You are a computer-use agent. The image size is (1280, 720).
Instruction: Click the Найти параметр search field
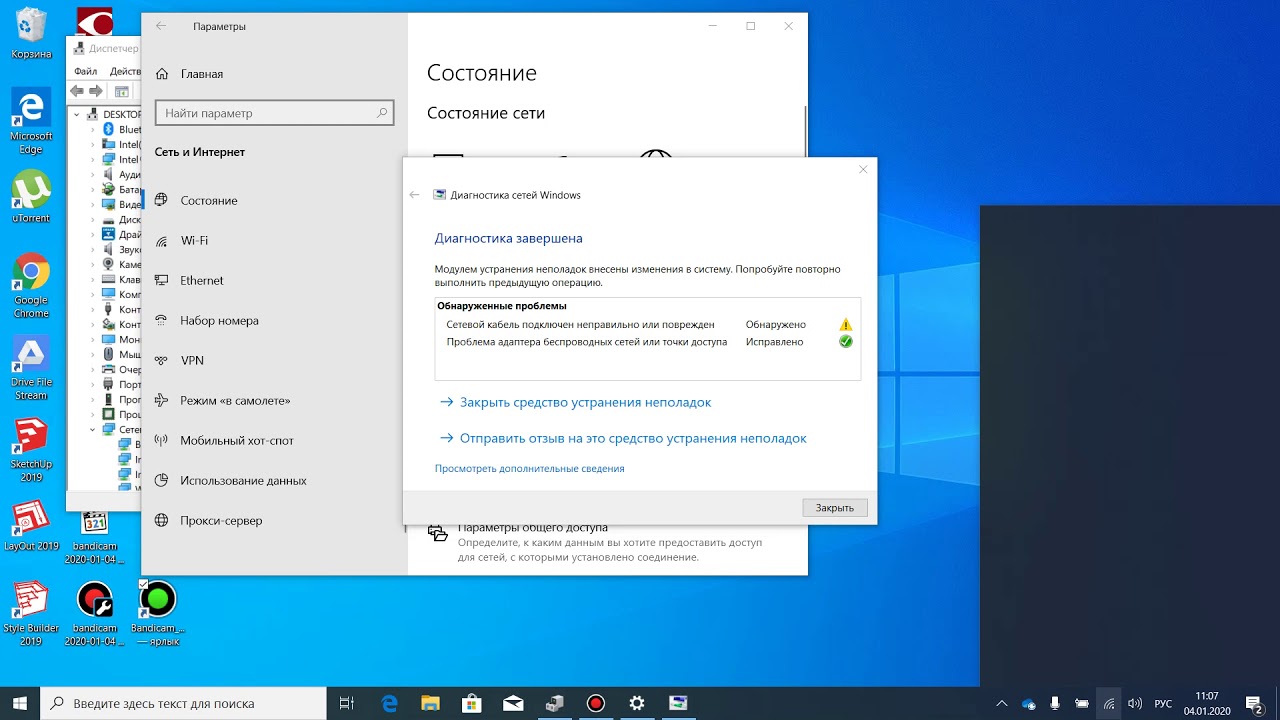[x=275, y=113]
